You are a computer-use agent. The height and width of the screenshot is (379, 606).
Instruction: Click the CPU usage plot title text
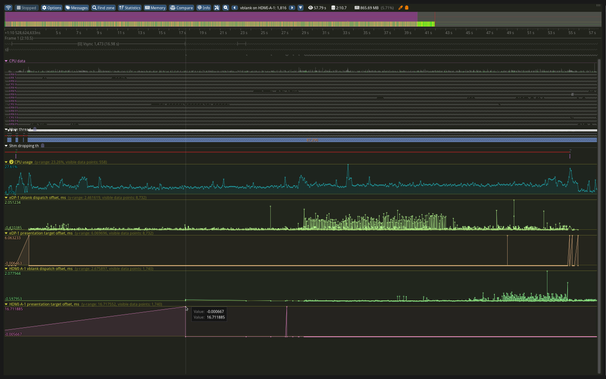point(24,162)
